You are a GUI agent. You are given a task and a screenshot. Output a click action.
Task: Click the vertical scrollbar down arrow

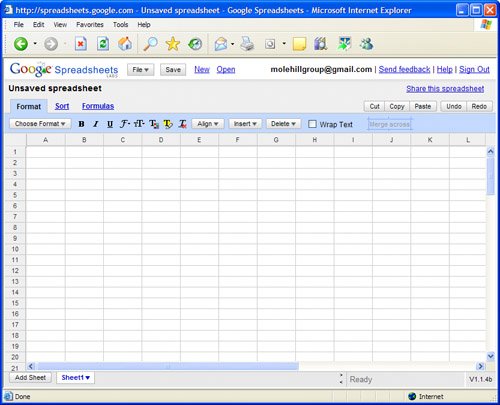pos(490,356)
